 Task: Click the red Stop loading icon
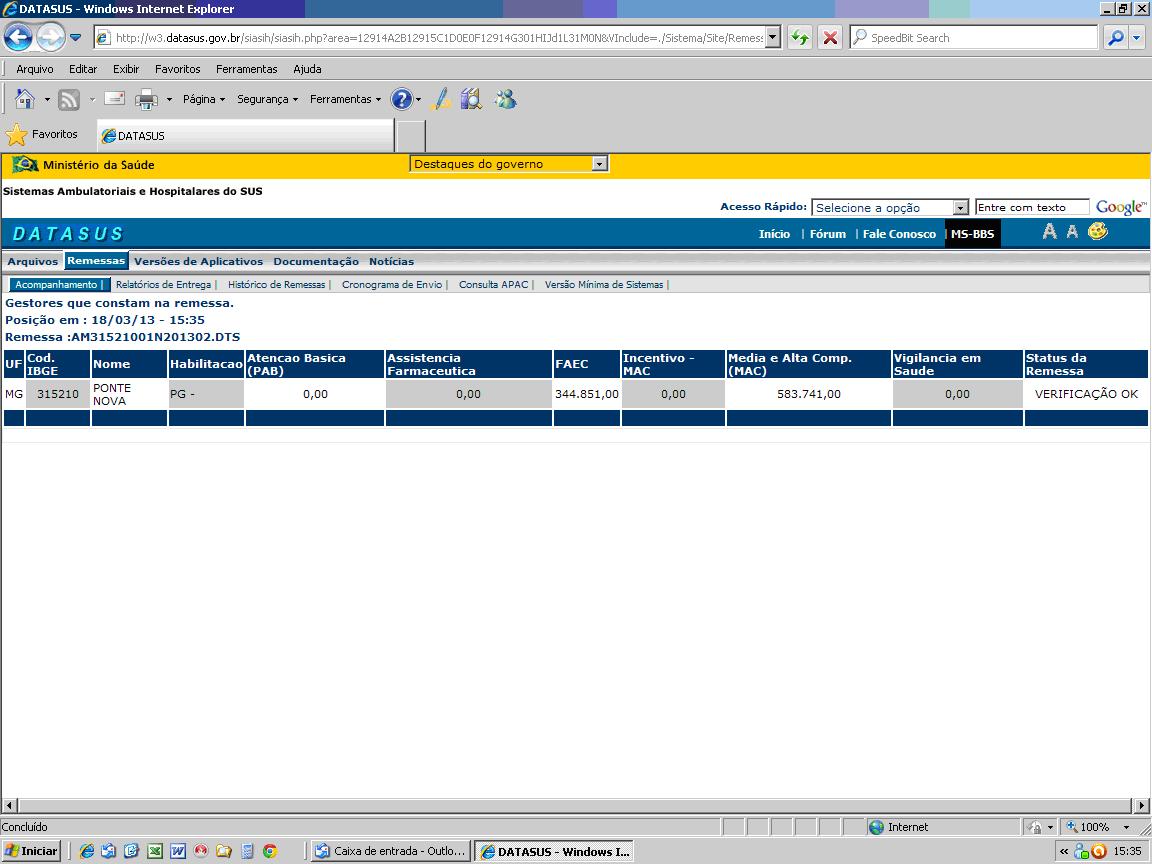tap(830, 37)
